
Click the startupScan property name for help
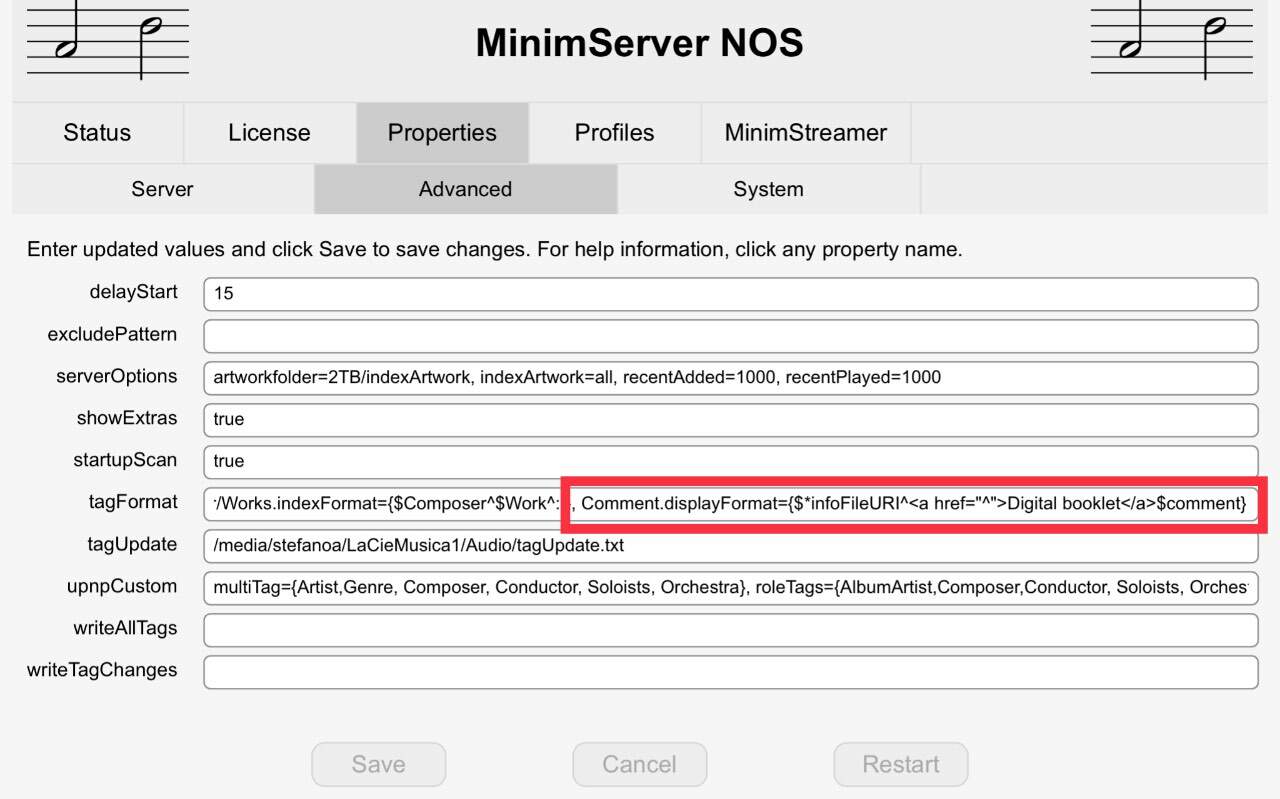point(125,460)
